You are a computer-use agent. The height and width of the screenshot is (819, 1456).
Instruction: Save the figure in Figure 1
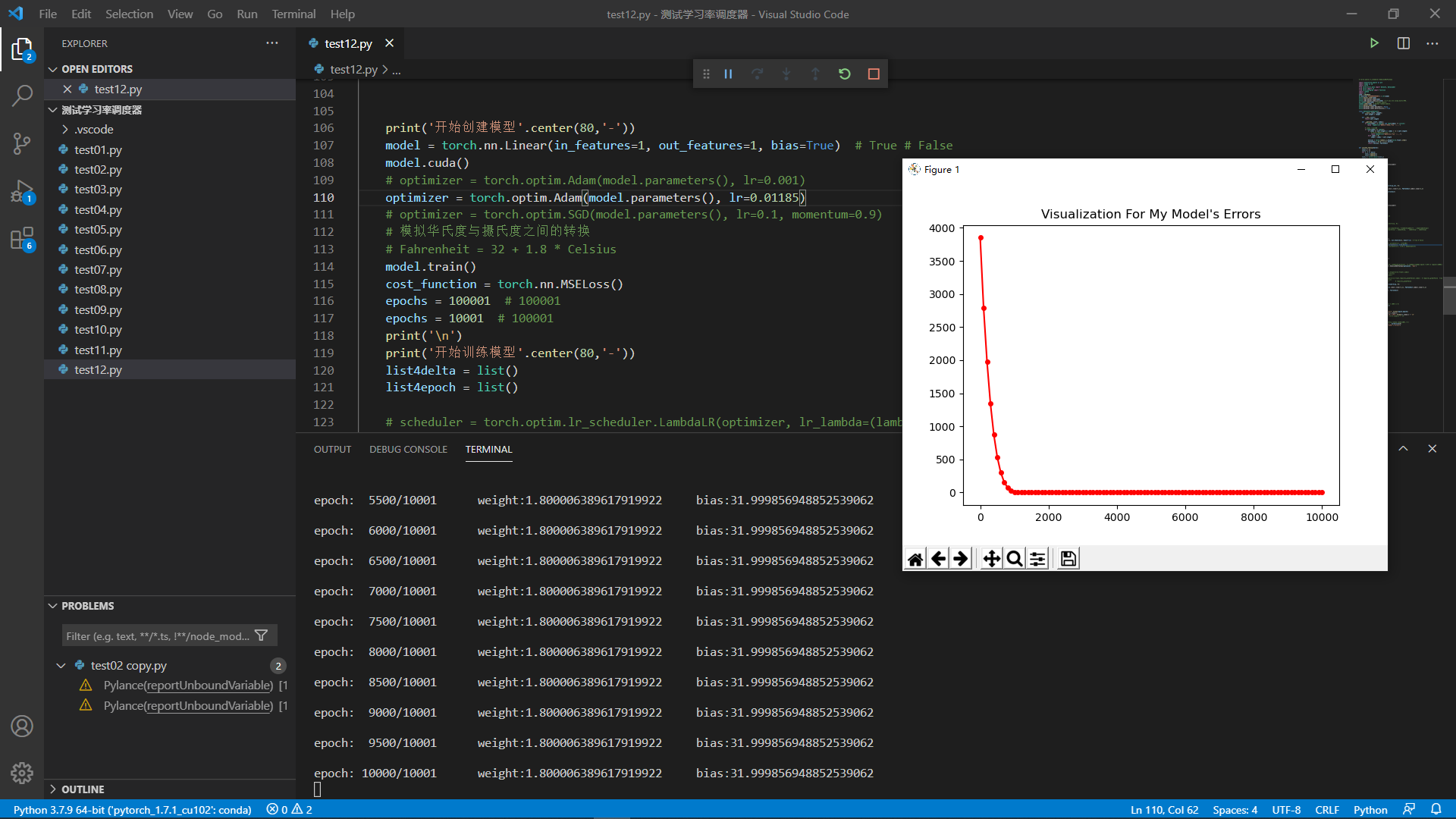coord(1068,559)
